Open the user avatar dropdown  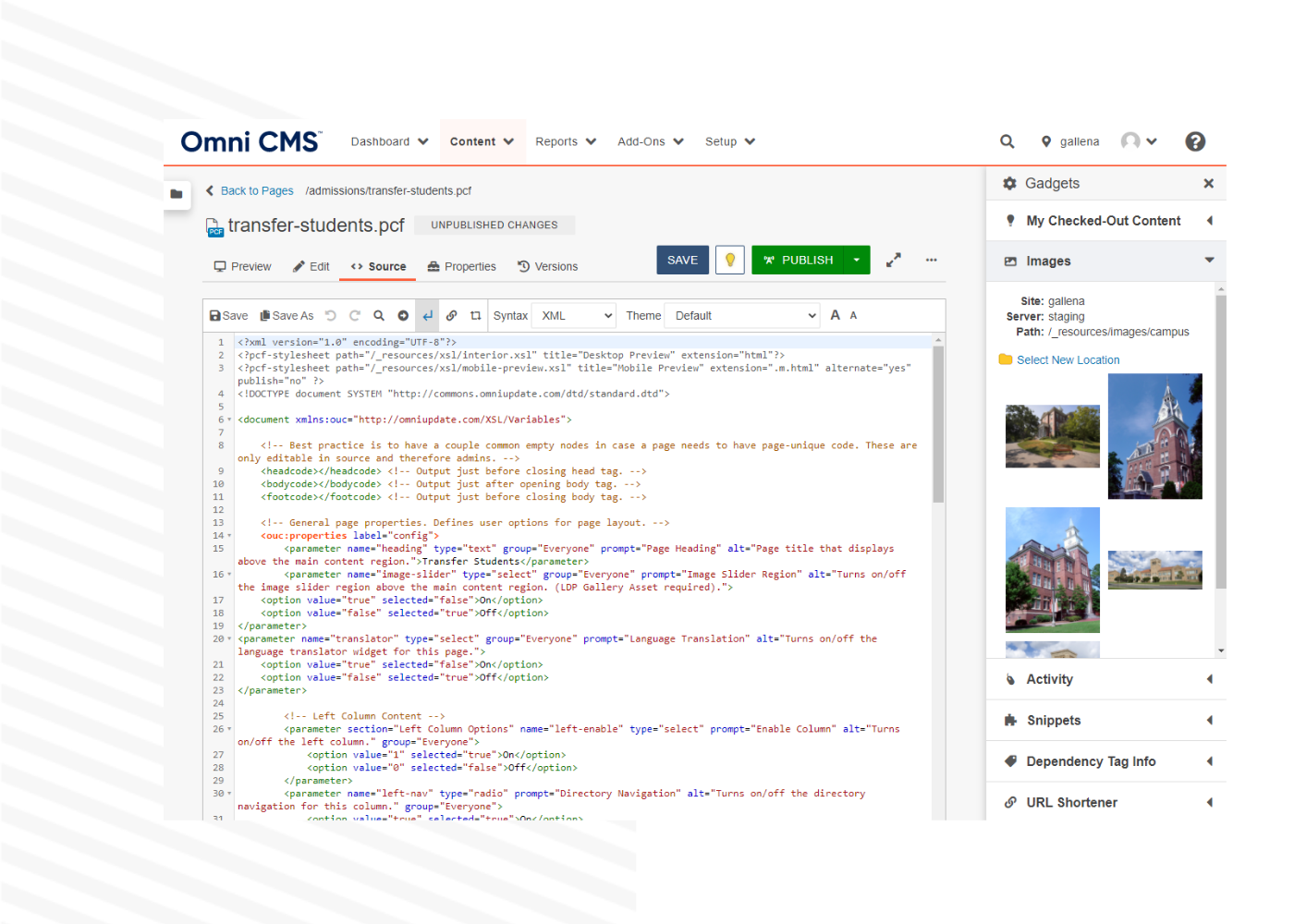click(1139, 141)
